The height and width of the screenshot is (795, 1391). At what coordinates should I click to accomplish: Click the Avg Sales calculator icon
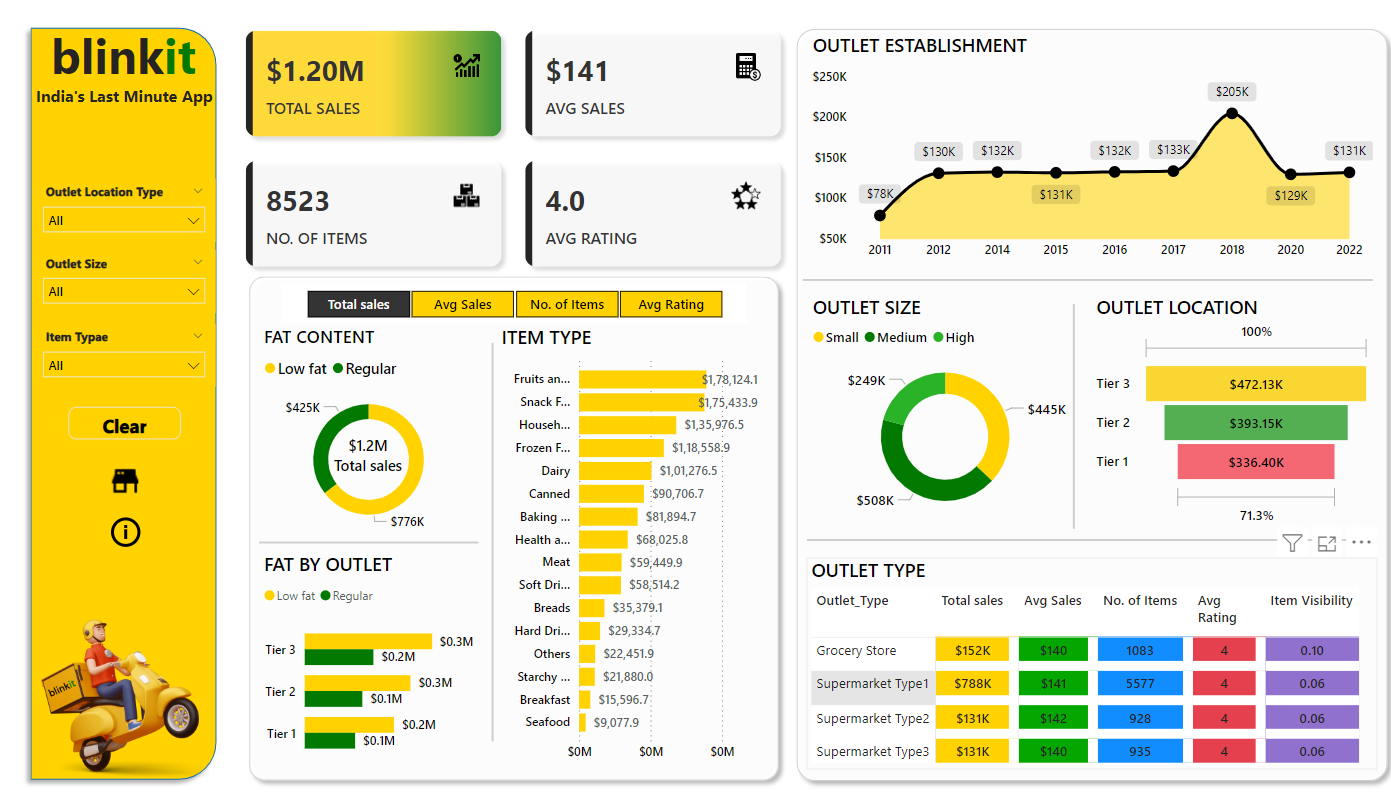point(747,67)
